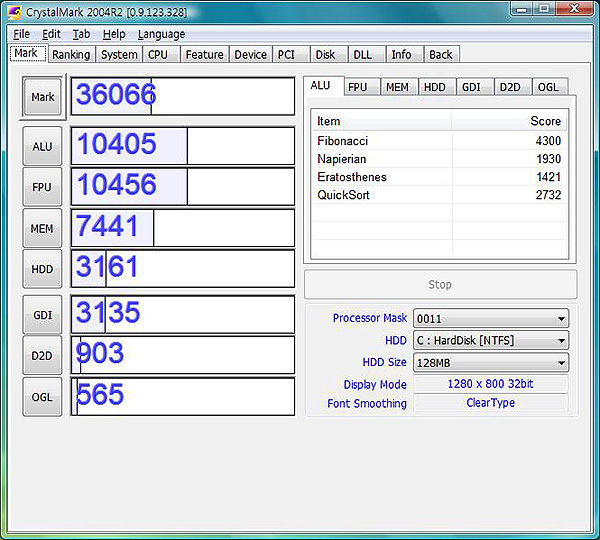The image size is (600, 540).
Task: Run the OGL benchmark button
Action: click(x=42, y=397)
